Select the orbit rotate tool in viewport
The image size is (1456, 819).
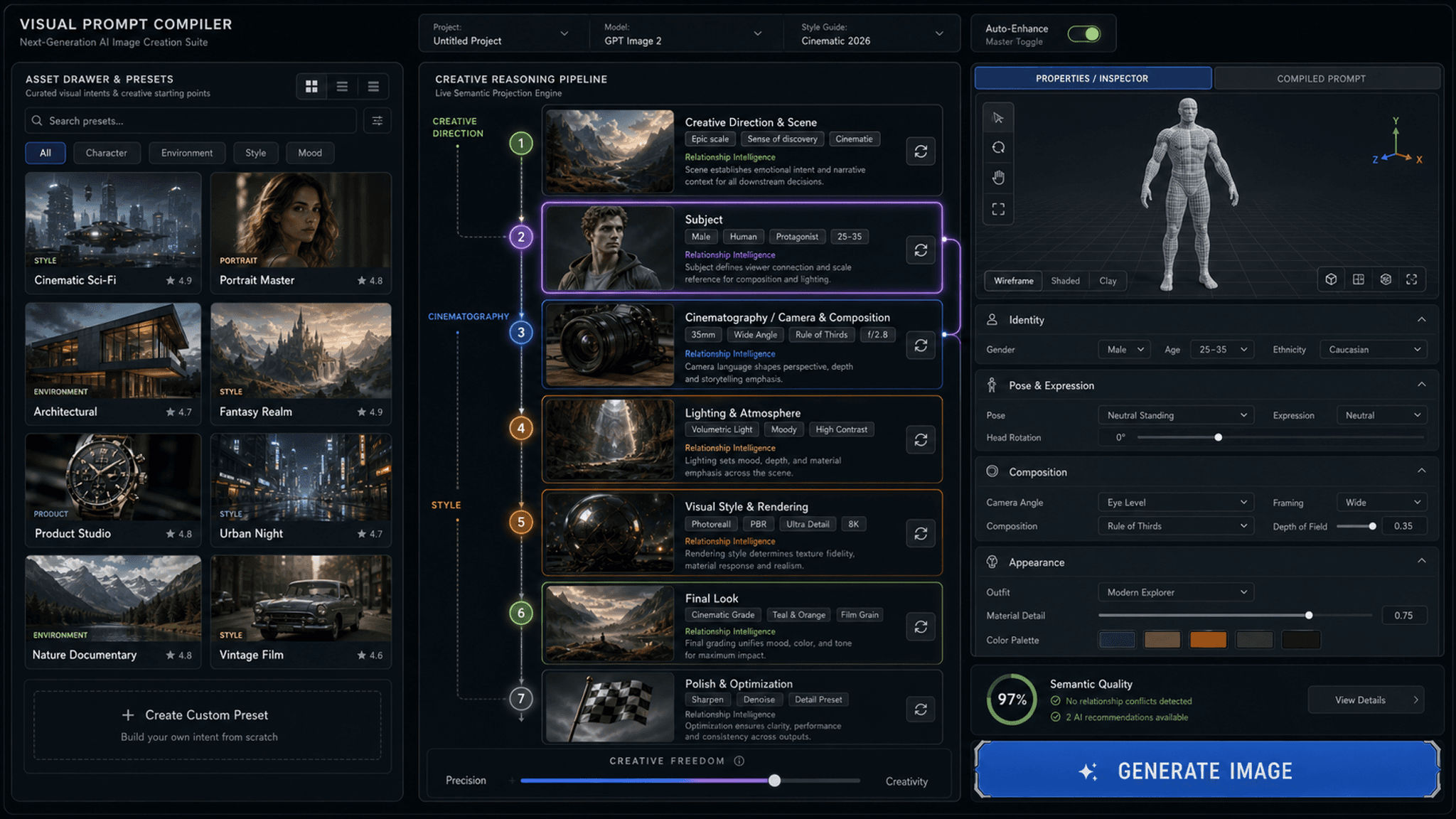pos(998,148)
